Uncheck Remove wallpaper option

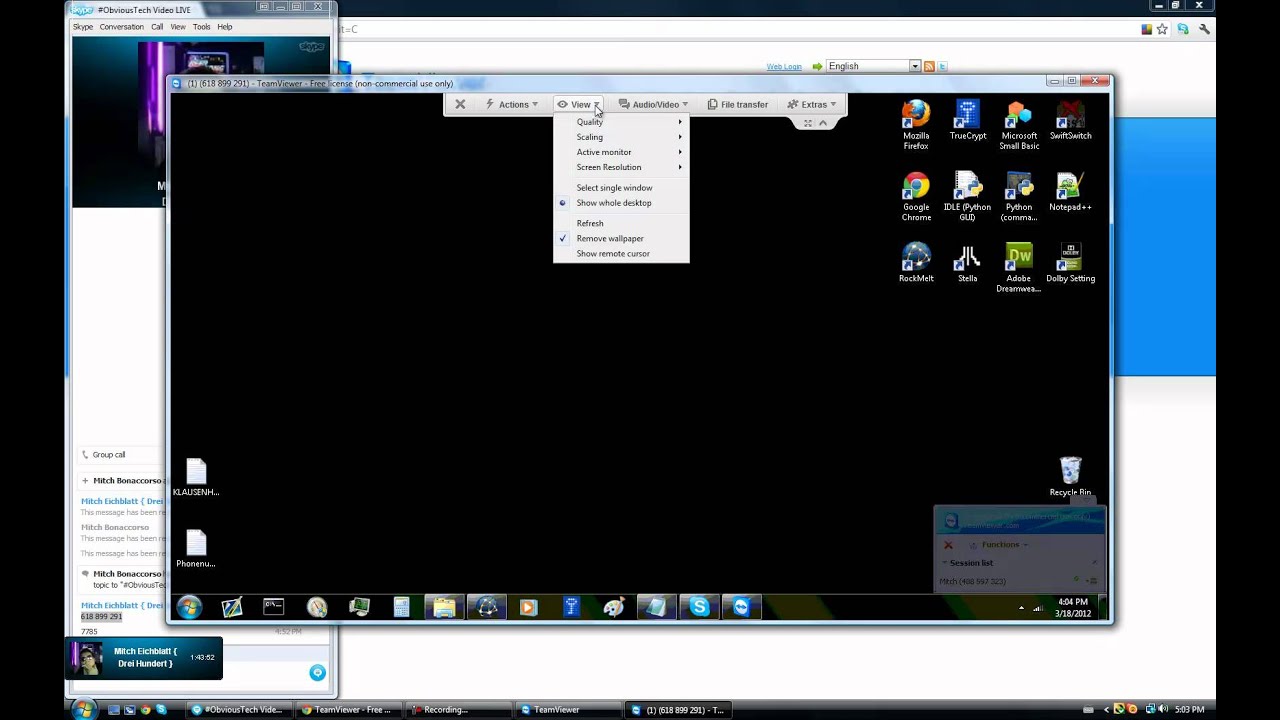point(610,238)
